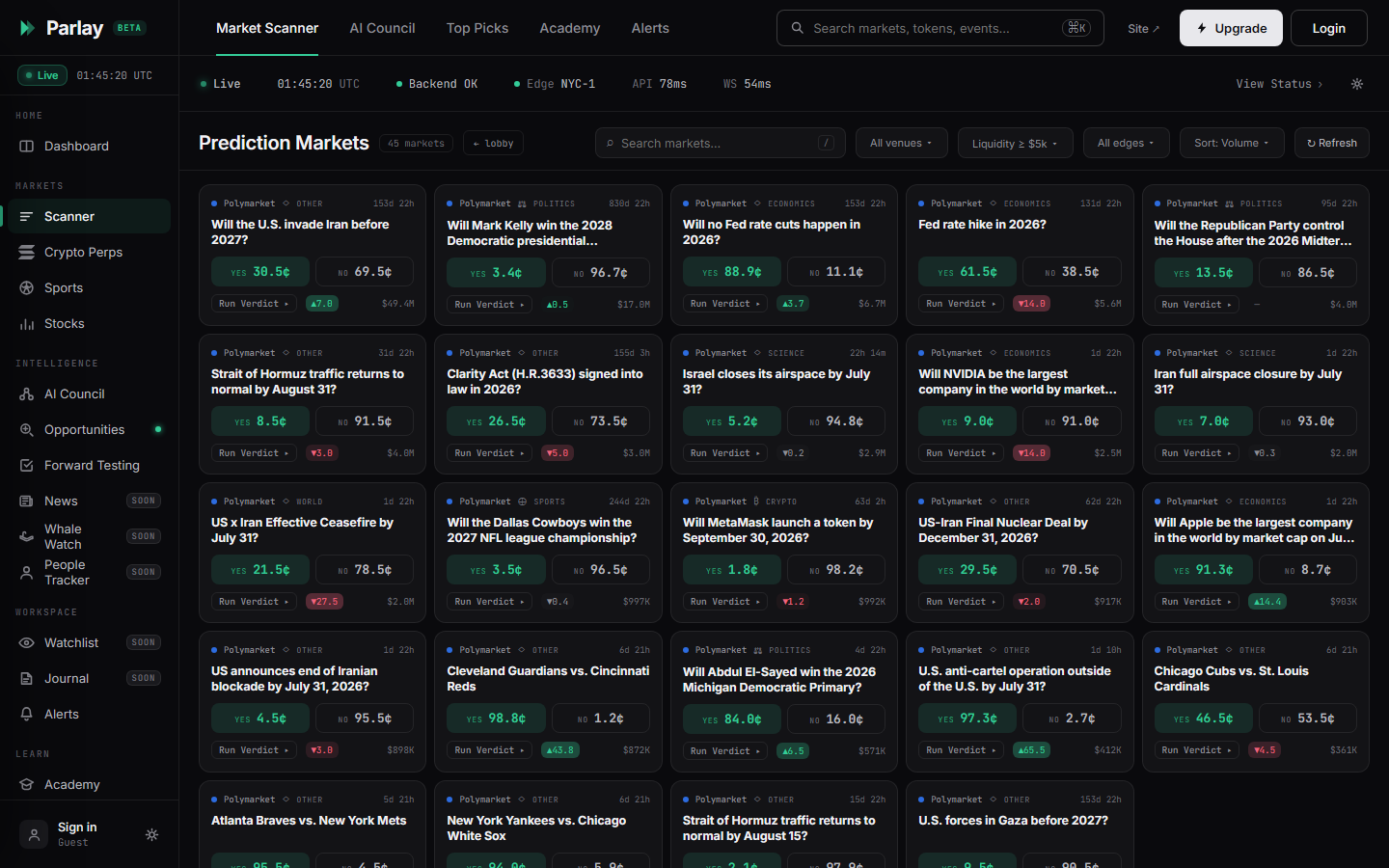The height and width of the screenshot is (868, 1389).
Task: Click the ⌘K shortcut badge
Action: [x=1076, y=28]
